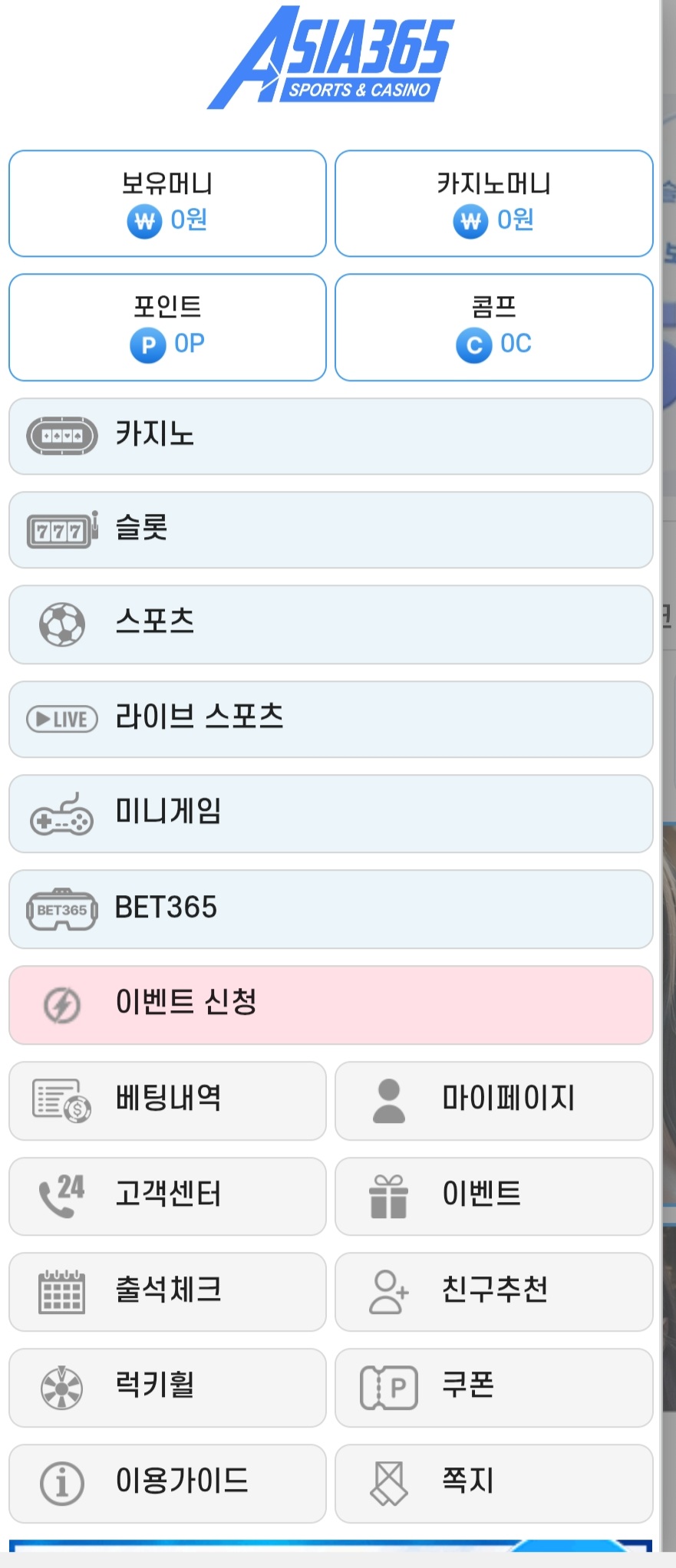This screenshot has width=676, height=1568.
Task: Click the gift box event icon
Action: pyautogui.click(x=388, y=1196)
